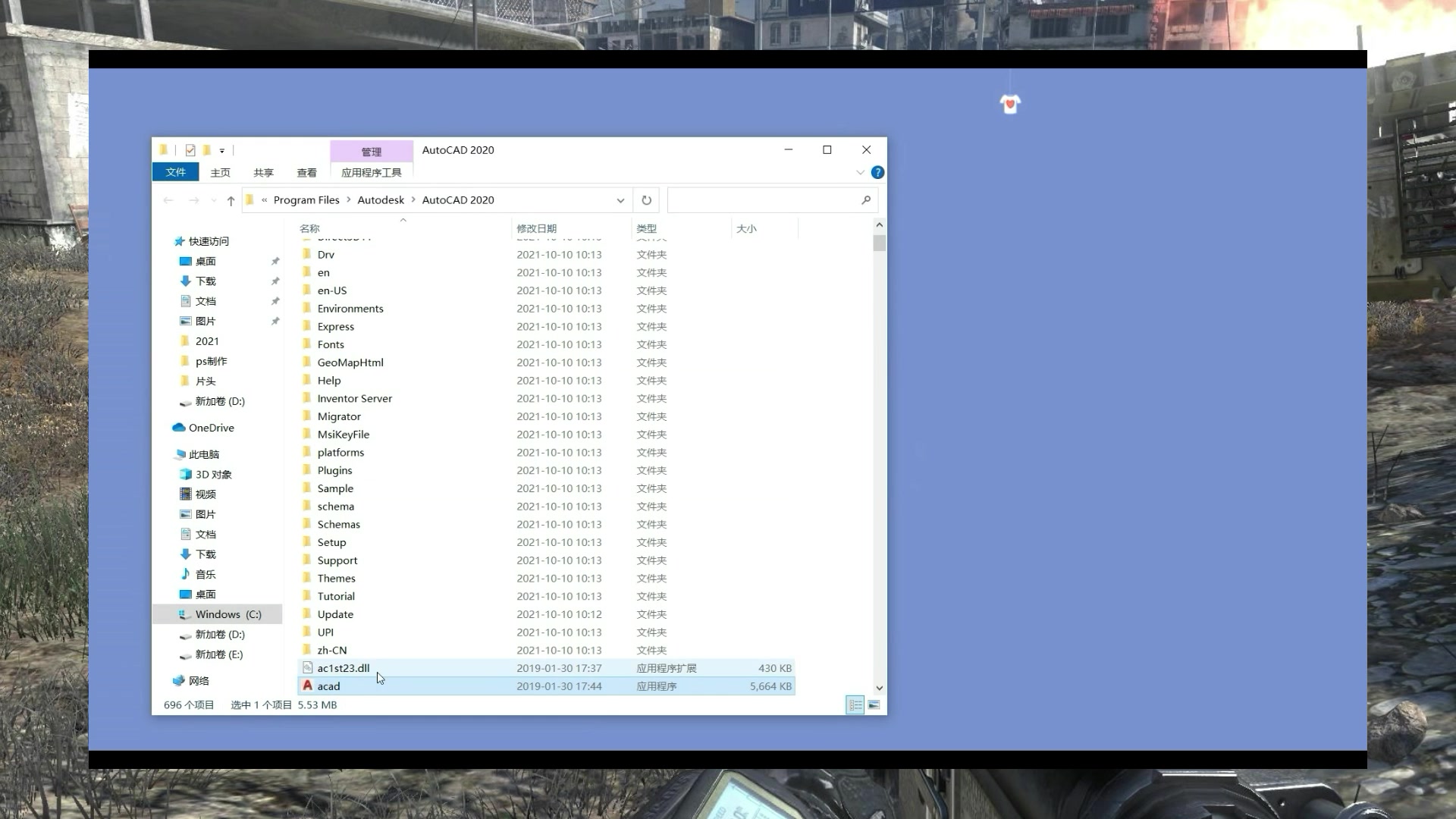
Task: Expand breadcrumb arrow after Autodesk
Action: pos(413,200)
